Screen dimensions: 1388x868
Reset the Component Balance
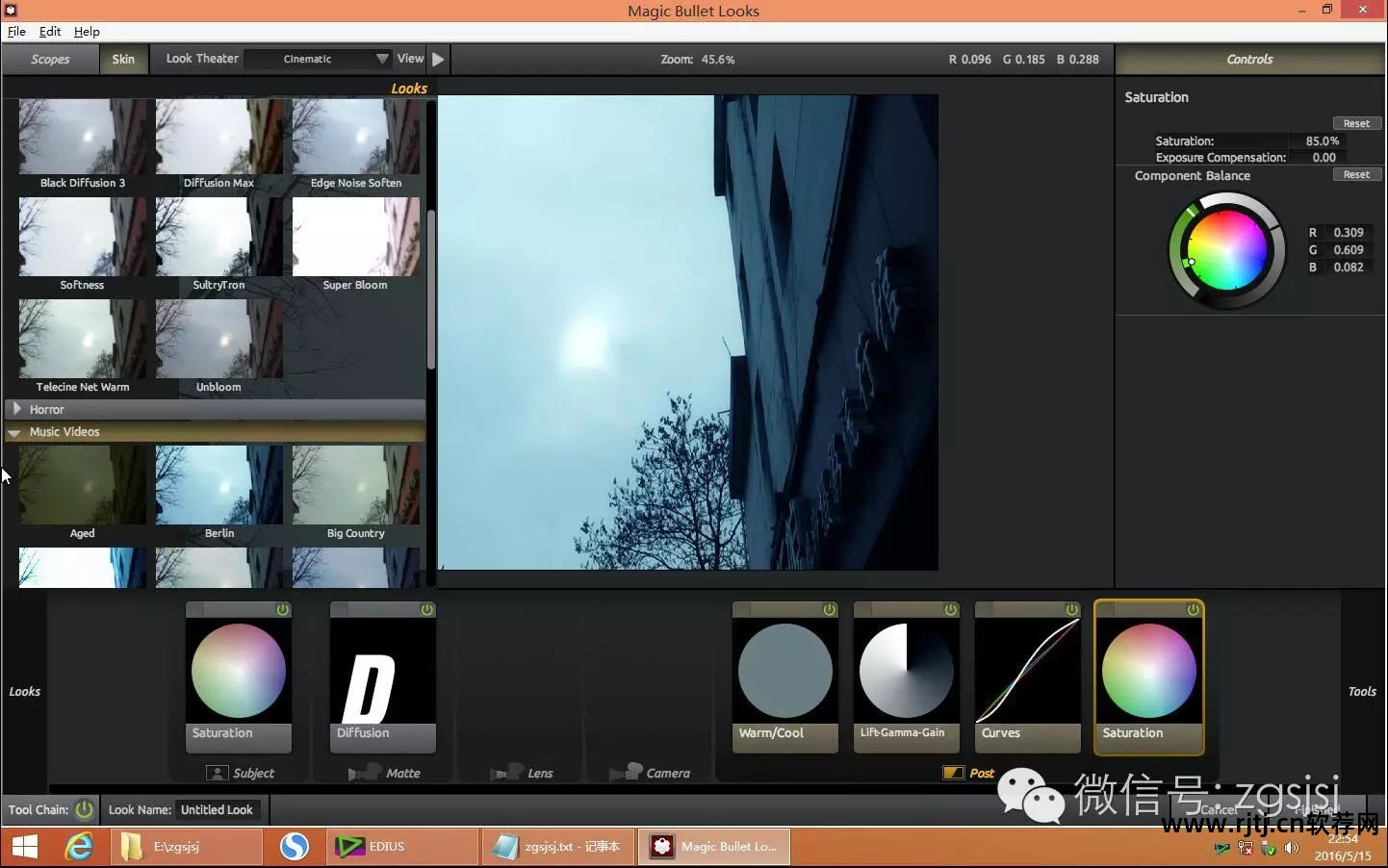(1357, 174)
